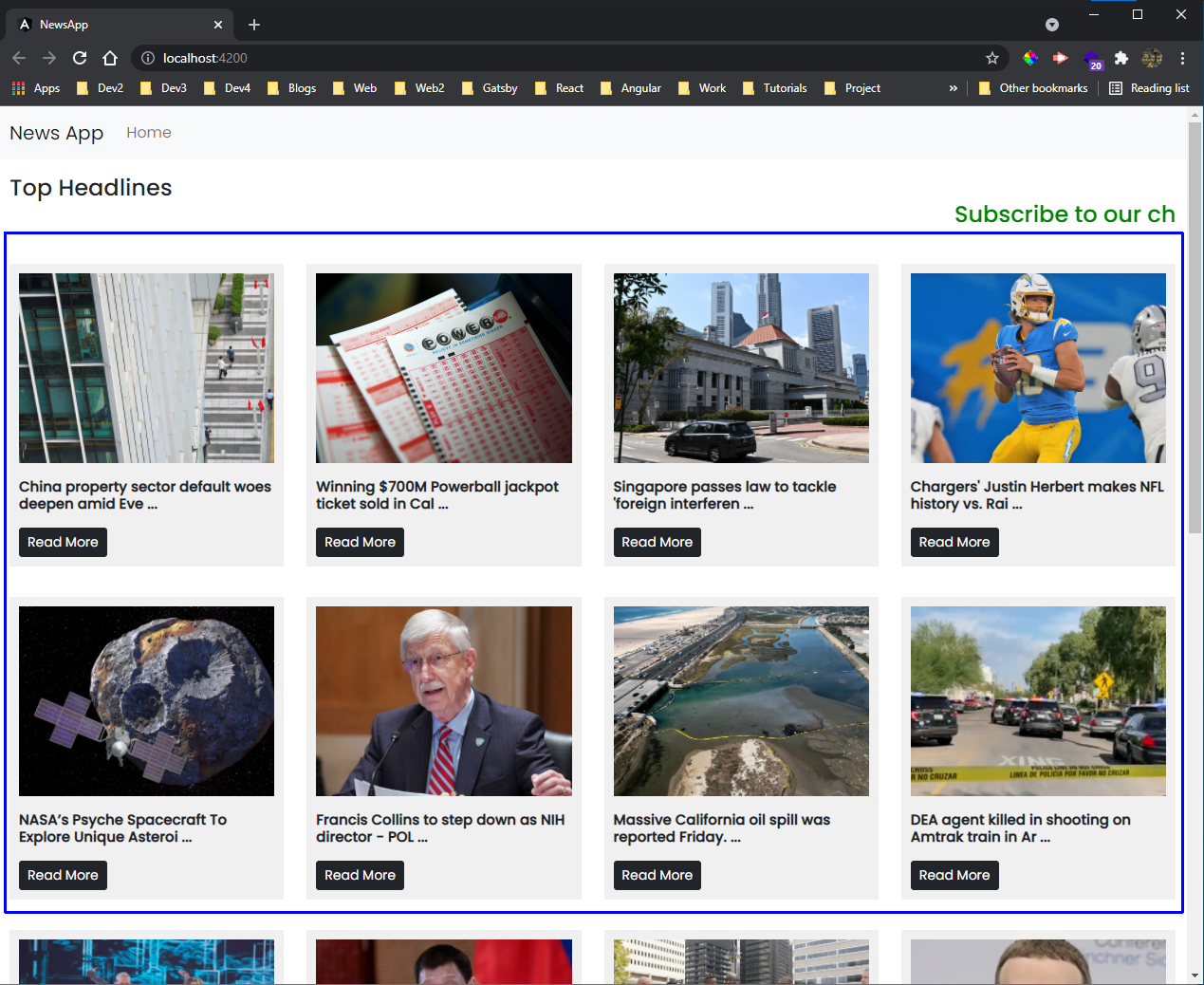Click the browser Back arrow
The width and height of the screenshot is (1204, 985).
tap(19, 58)
